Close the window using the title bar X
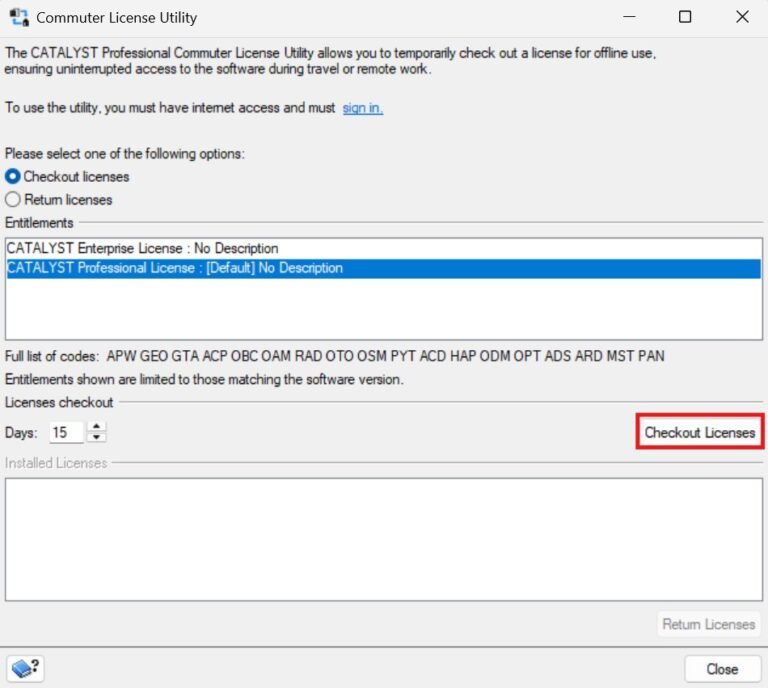 (742, 17)
